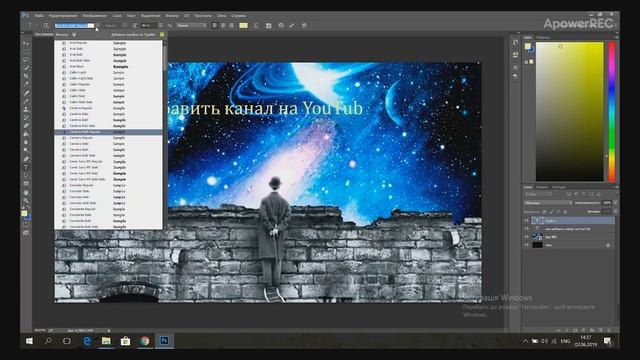
Task: Select the Rectangular Marquee tool
Action: tap(27, 52)
